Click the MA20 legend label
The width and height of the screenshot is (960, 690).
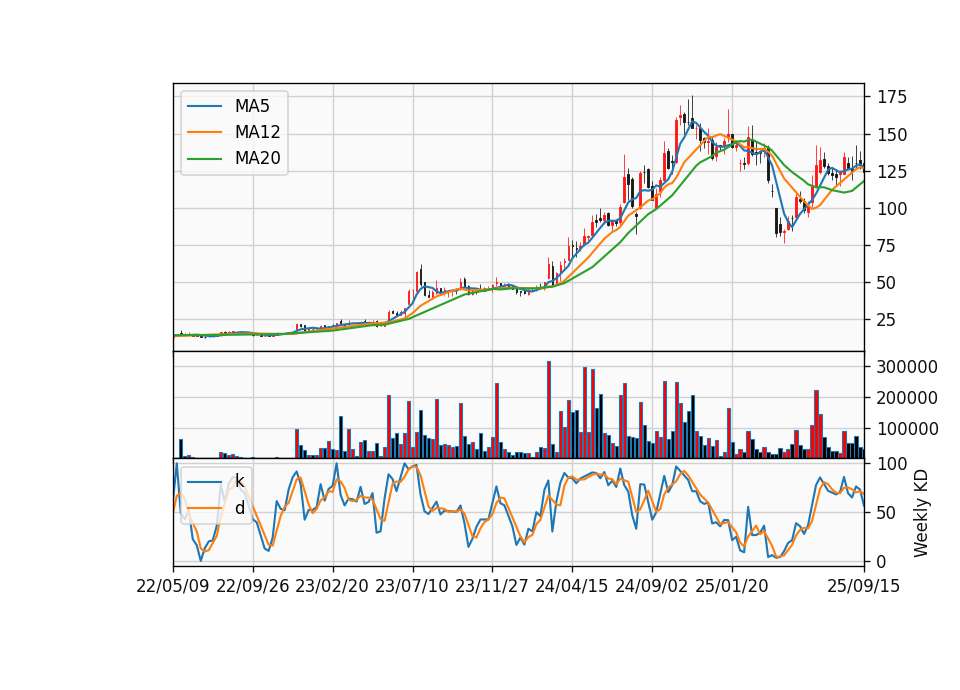[x=257, y=159]
